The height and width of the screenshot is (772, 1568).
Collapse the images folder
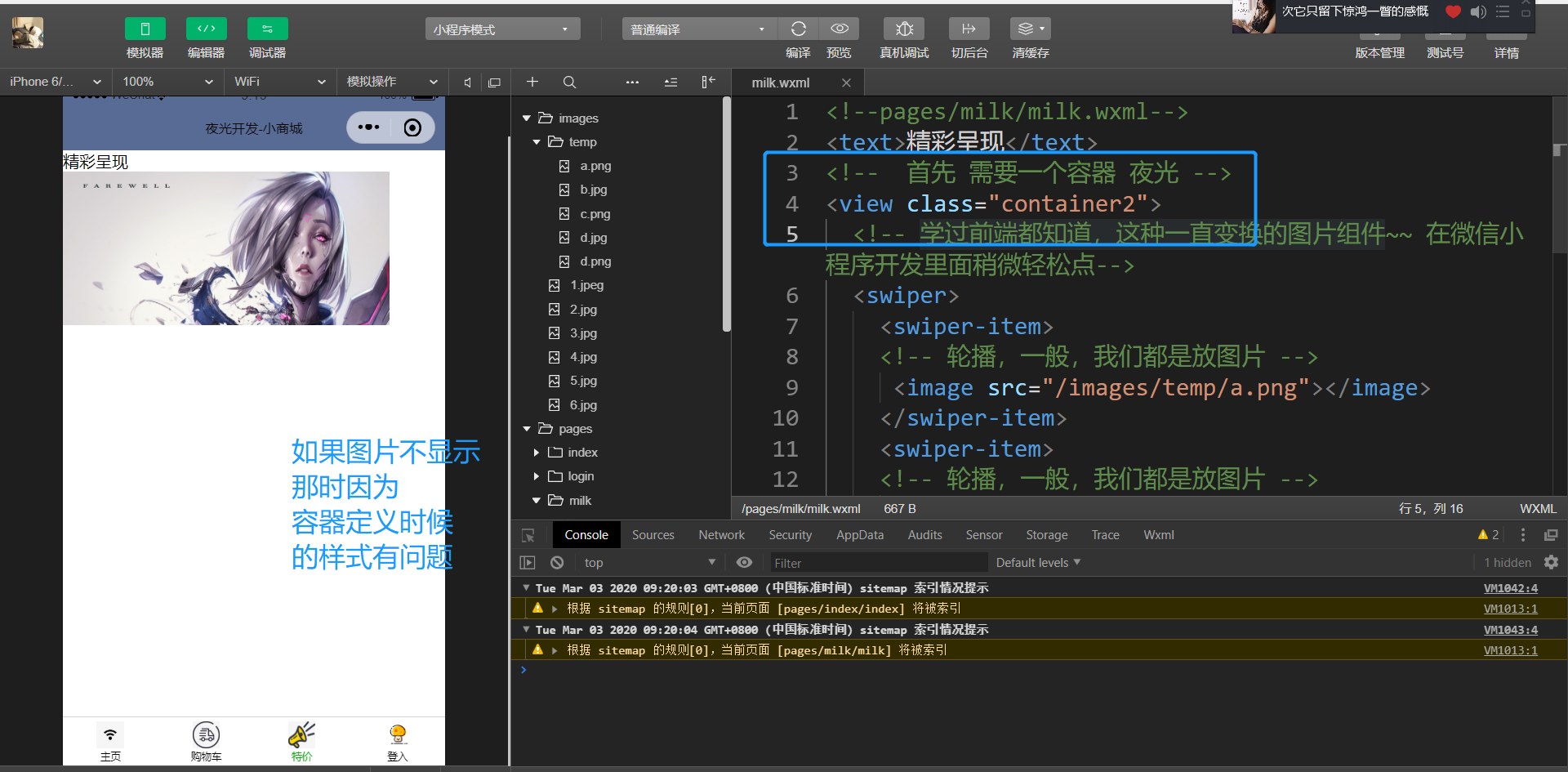[527, 118]
